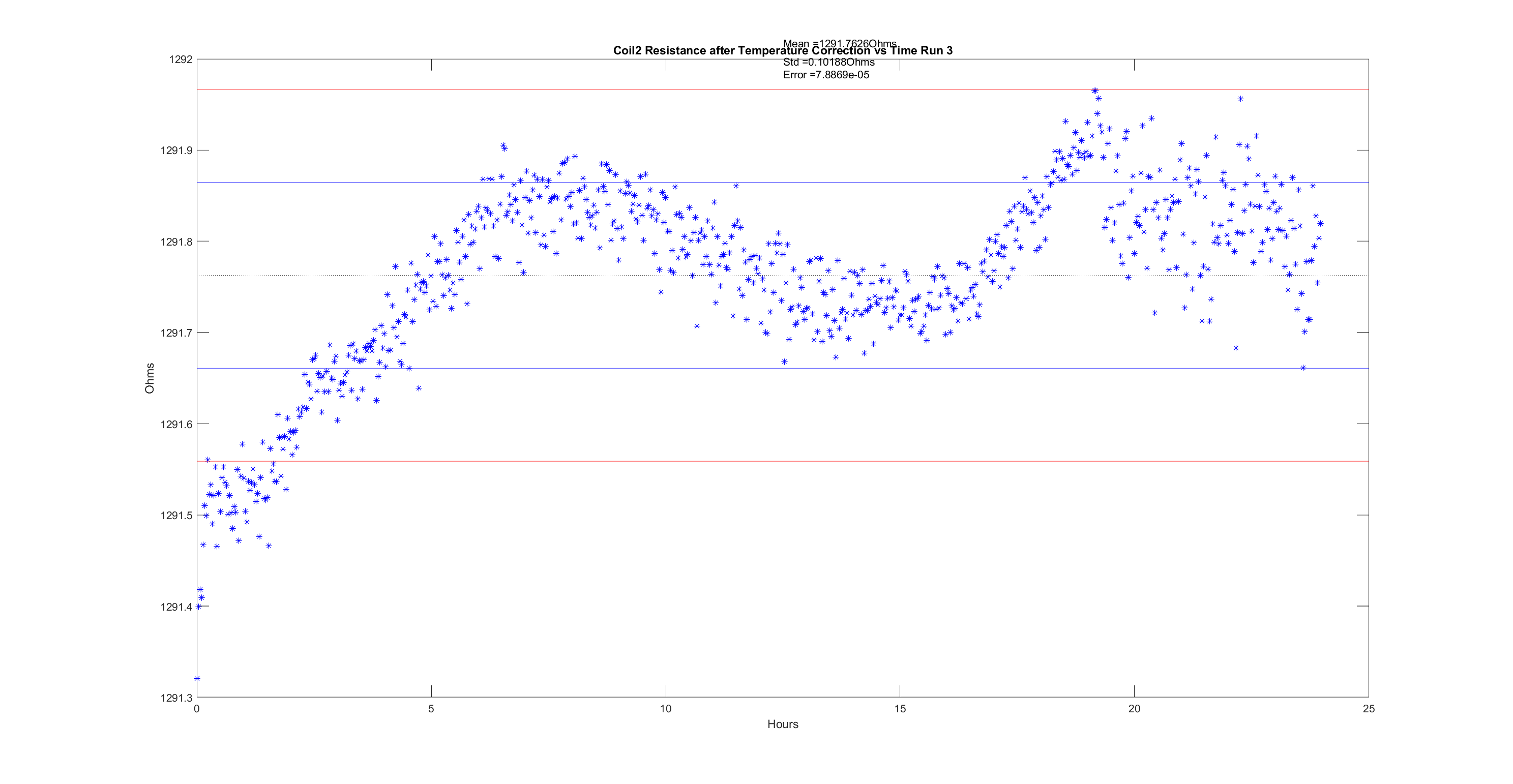This screenshot has height=784, width=1513.
Task: Click the Error =7.8869e-05 annotation
Action: pos(826,75)
